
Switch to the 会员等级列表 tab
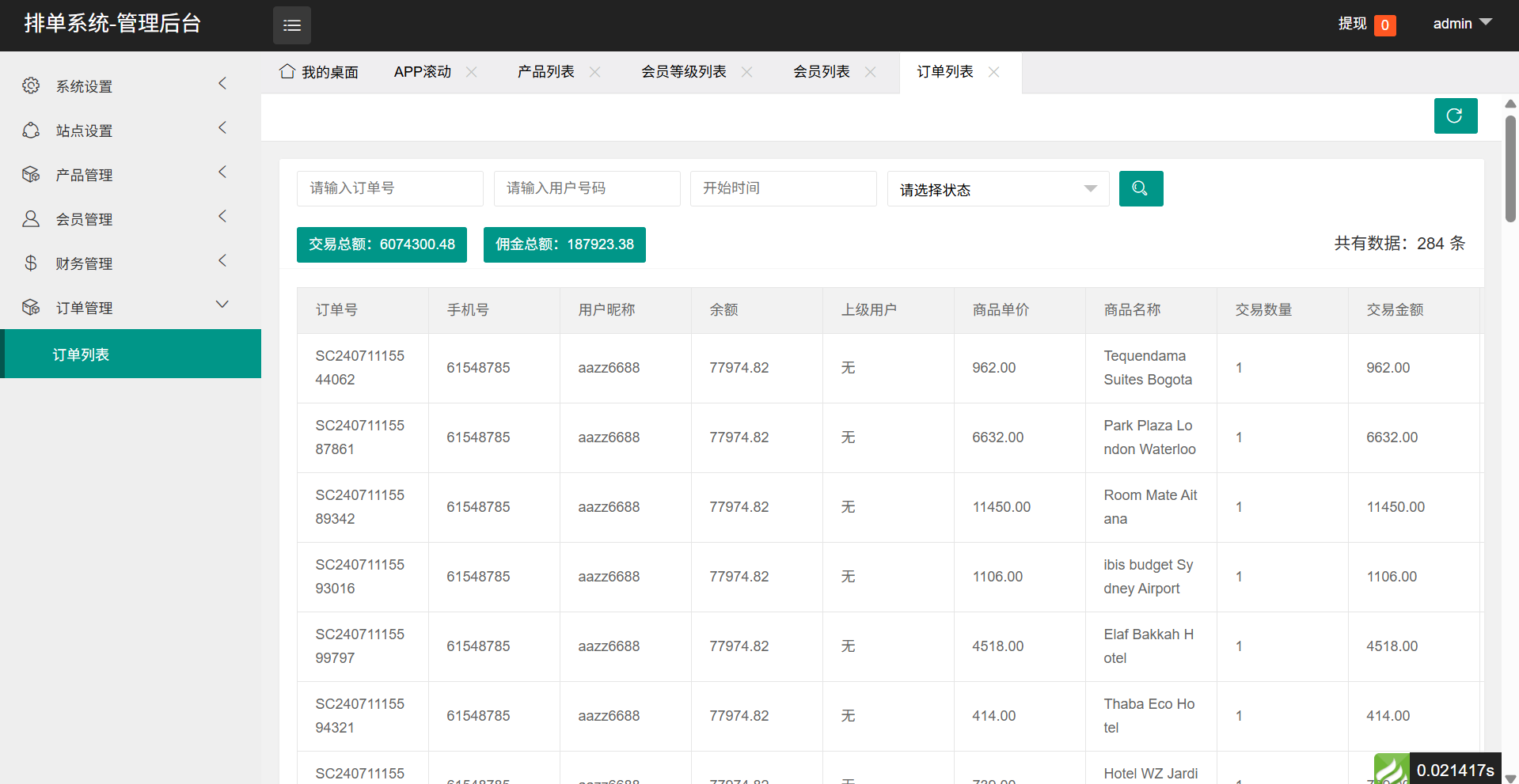pyautogui.click(x=684, y=72)
